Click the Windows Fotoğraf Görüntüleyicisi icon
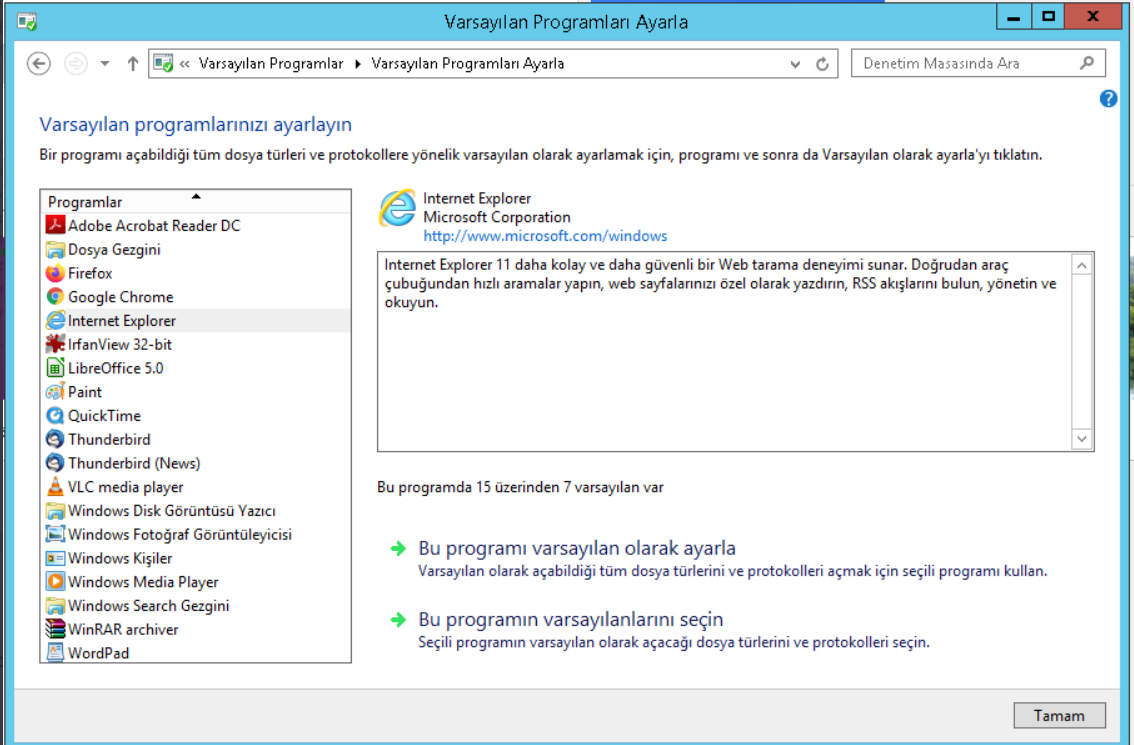This screenshot has width=1134, height=745. pos(55,534)
